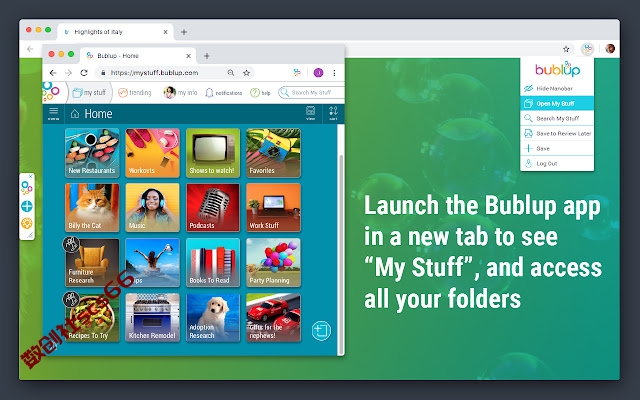The height and width of the screenshot is (400, 640).
Task: Choose Save from the Bublup menu
Action: pos(557,149)
